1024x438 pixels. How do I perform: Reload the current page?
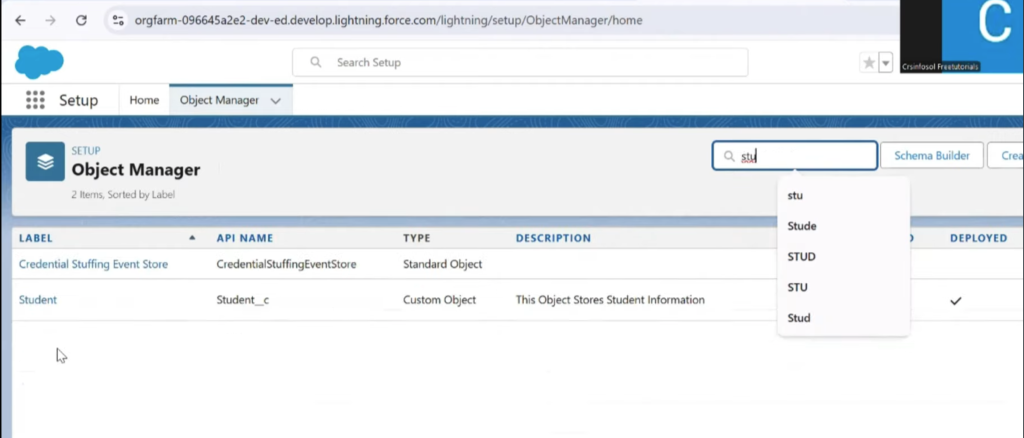tap(81, 20)
